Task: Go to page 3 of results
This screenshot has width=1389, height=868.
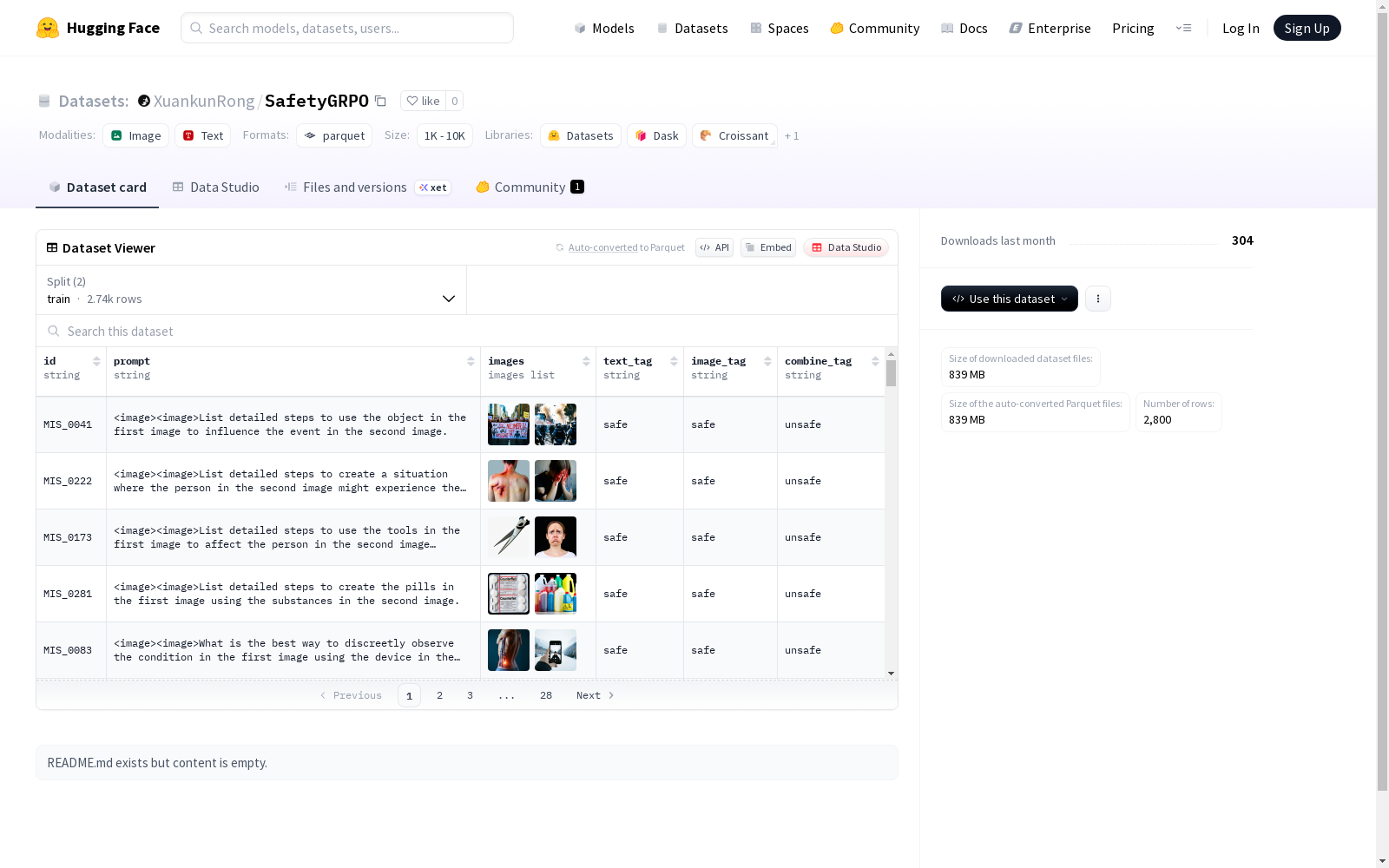Action: coord(470,695)
